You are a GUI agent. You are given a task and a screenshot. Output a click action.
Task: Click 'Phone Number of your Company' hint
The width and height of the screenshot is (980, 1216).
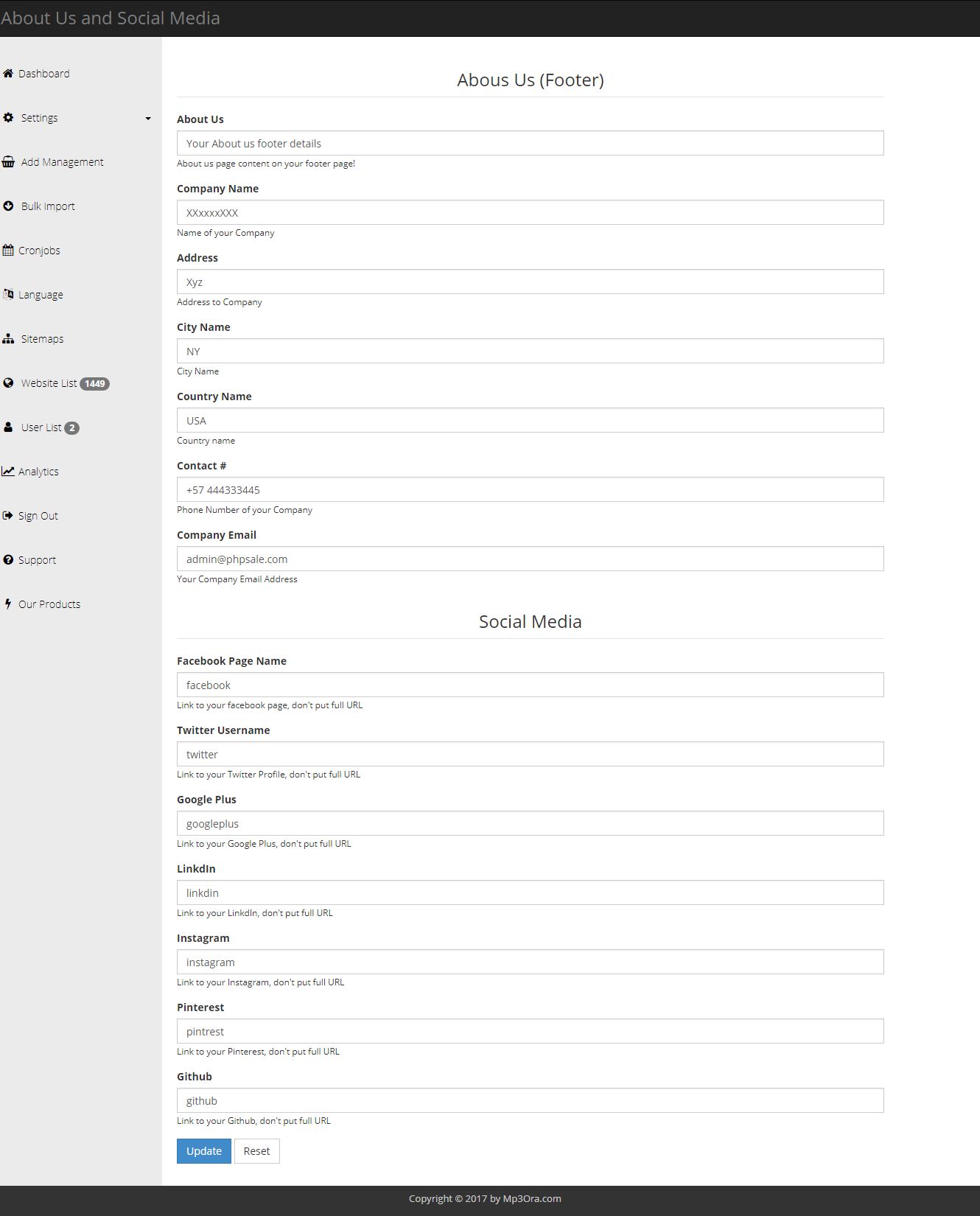pyautogui.click(x=245, y=510)
